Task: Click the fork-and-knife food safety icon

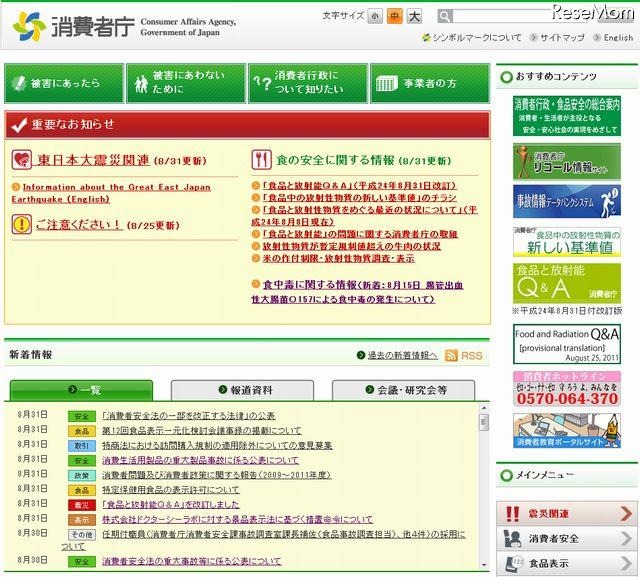Action: (x=260, y=160)
